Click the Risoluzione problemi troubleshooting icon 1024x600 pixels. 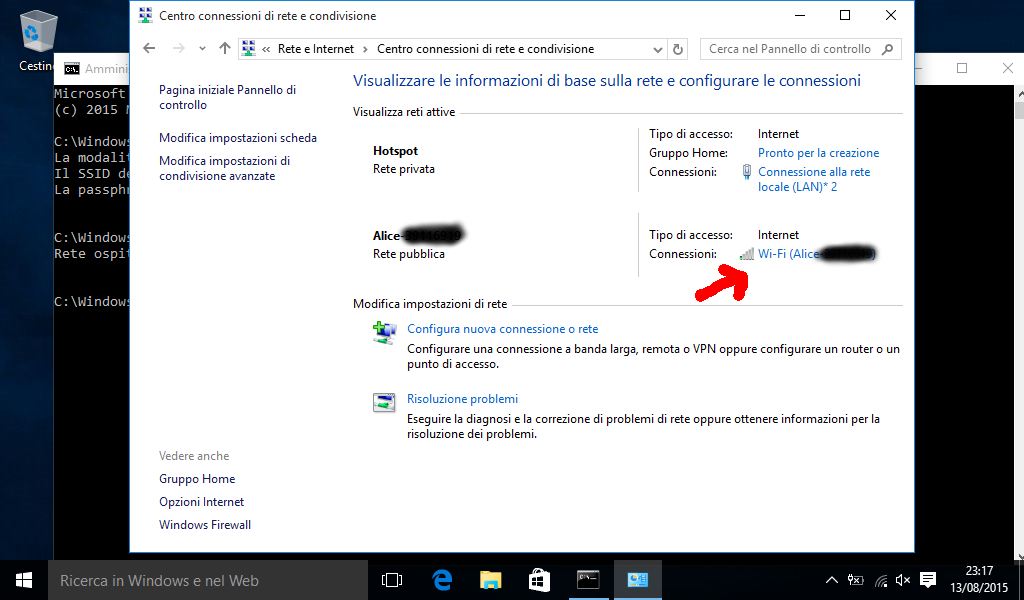pos(384,403)
